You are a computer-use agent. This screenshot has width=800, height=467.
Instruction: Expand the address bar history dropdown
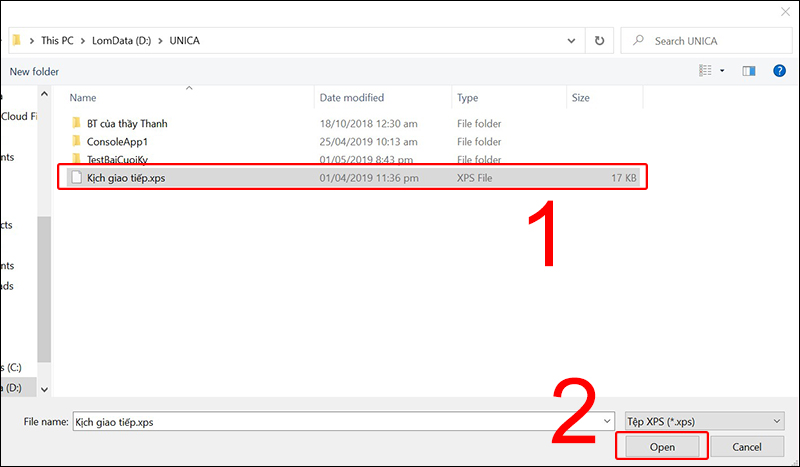pyautogui.click(x=571, y=41)
